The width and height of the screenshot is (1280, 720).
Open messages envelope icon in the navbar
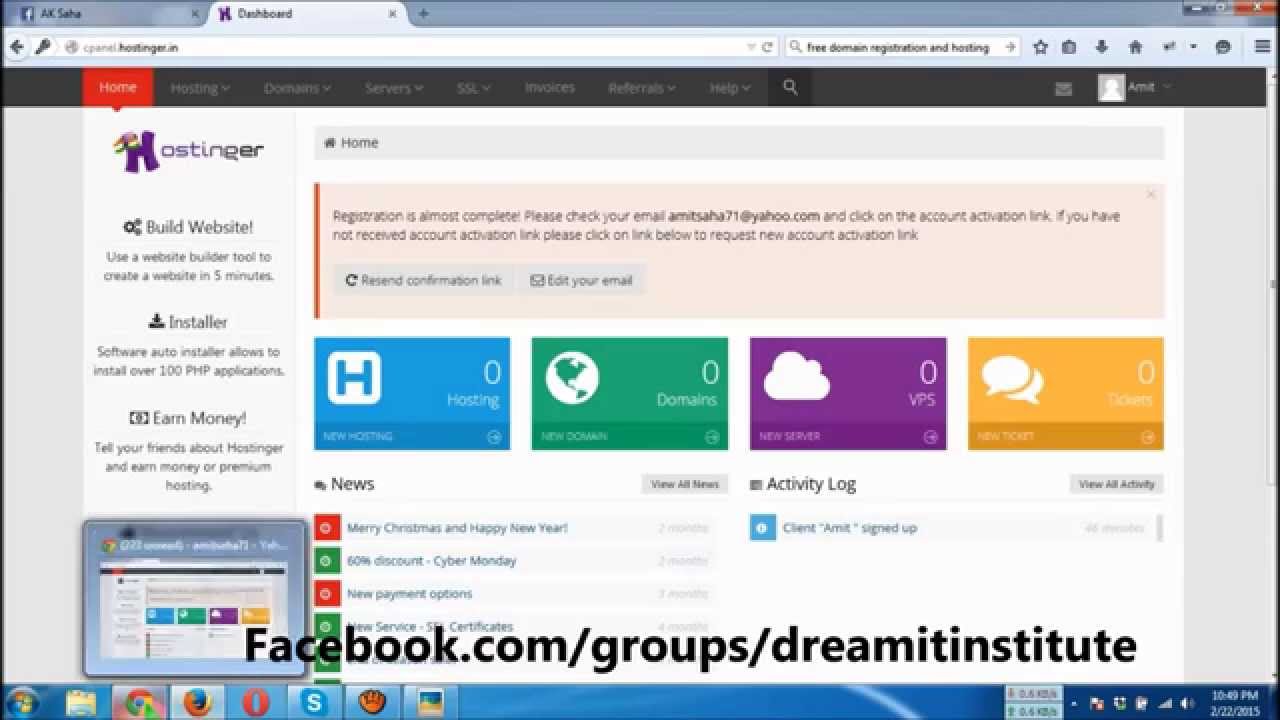click(x=1063, y=89)
